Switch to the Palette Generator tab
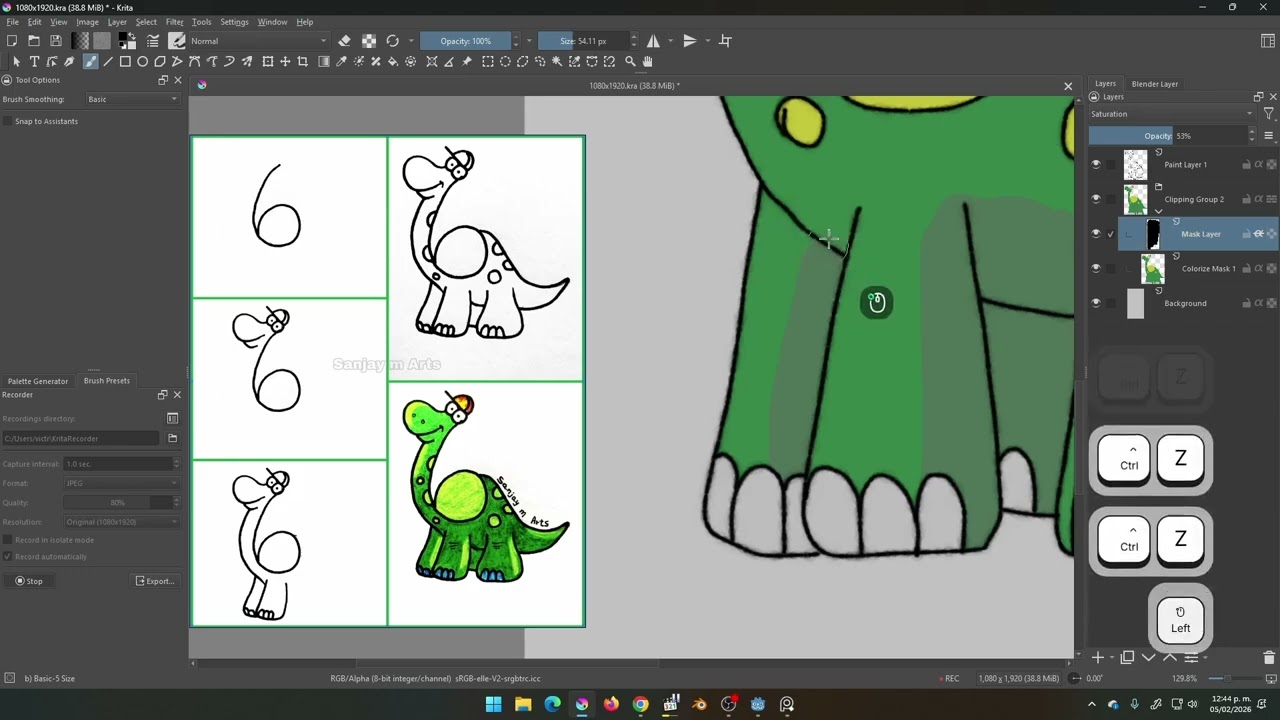 [x=38, y=381]
